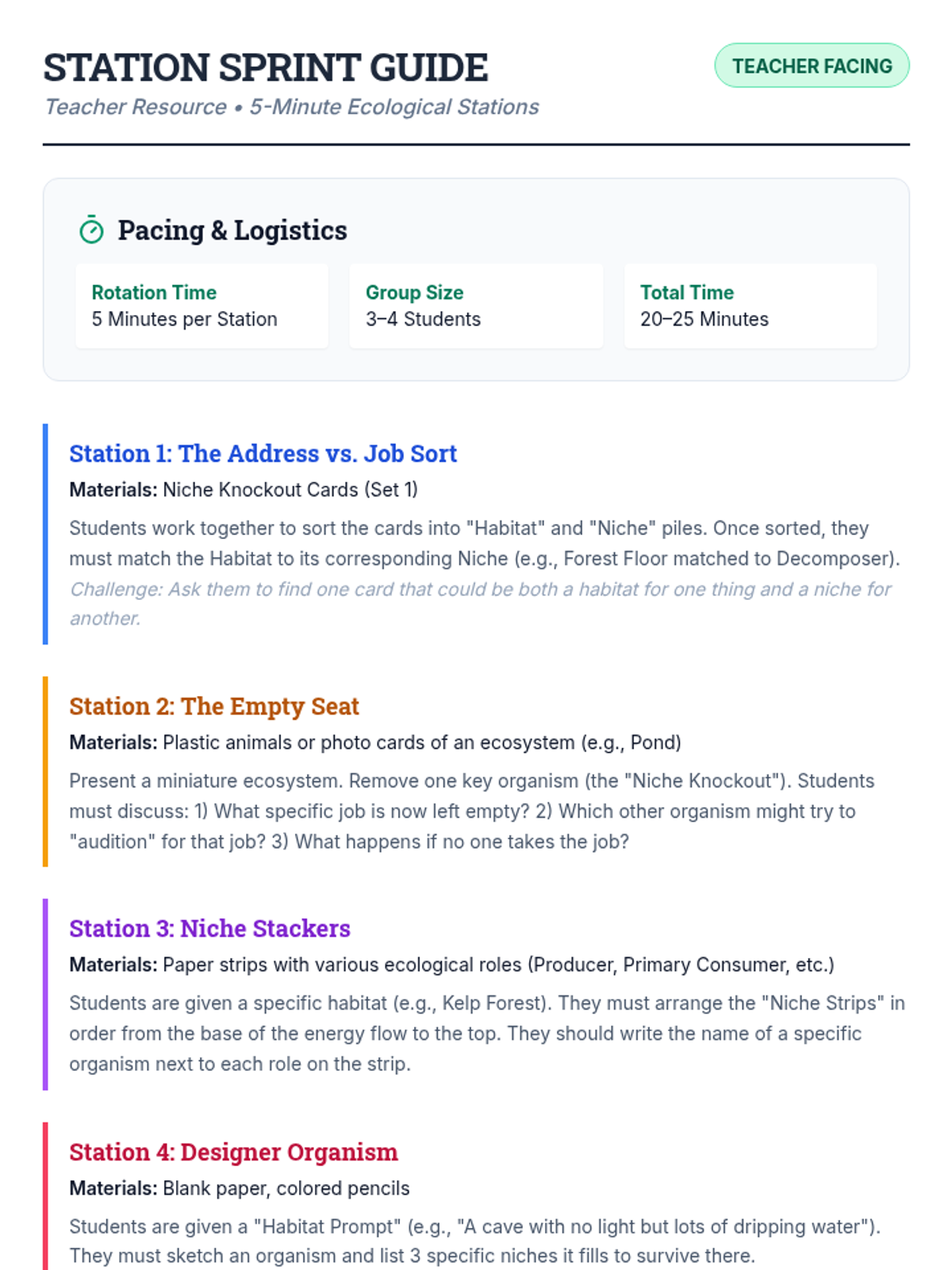Click the italic Challenge text in Station 1
The width and height of the screenshot is (952, 1270).
(479, 590)
